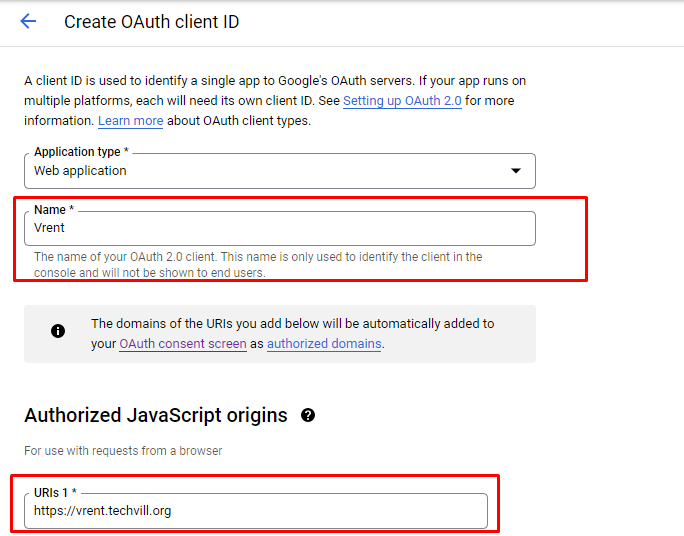Click the back arrow icon
Screen dimensions: 684x536
[x=28, y=21]
